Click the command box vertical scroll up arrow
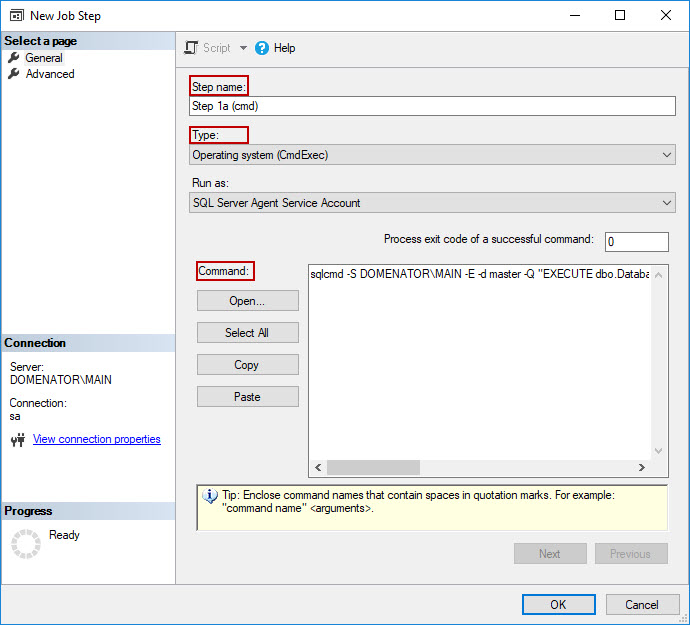This screenshot has width=690, height=625. pos(658,275)
